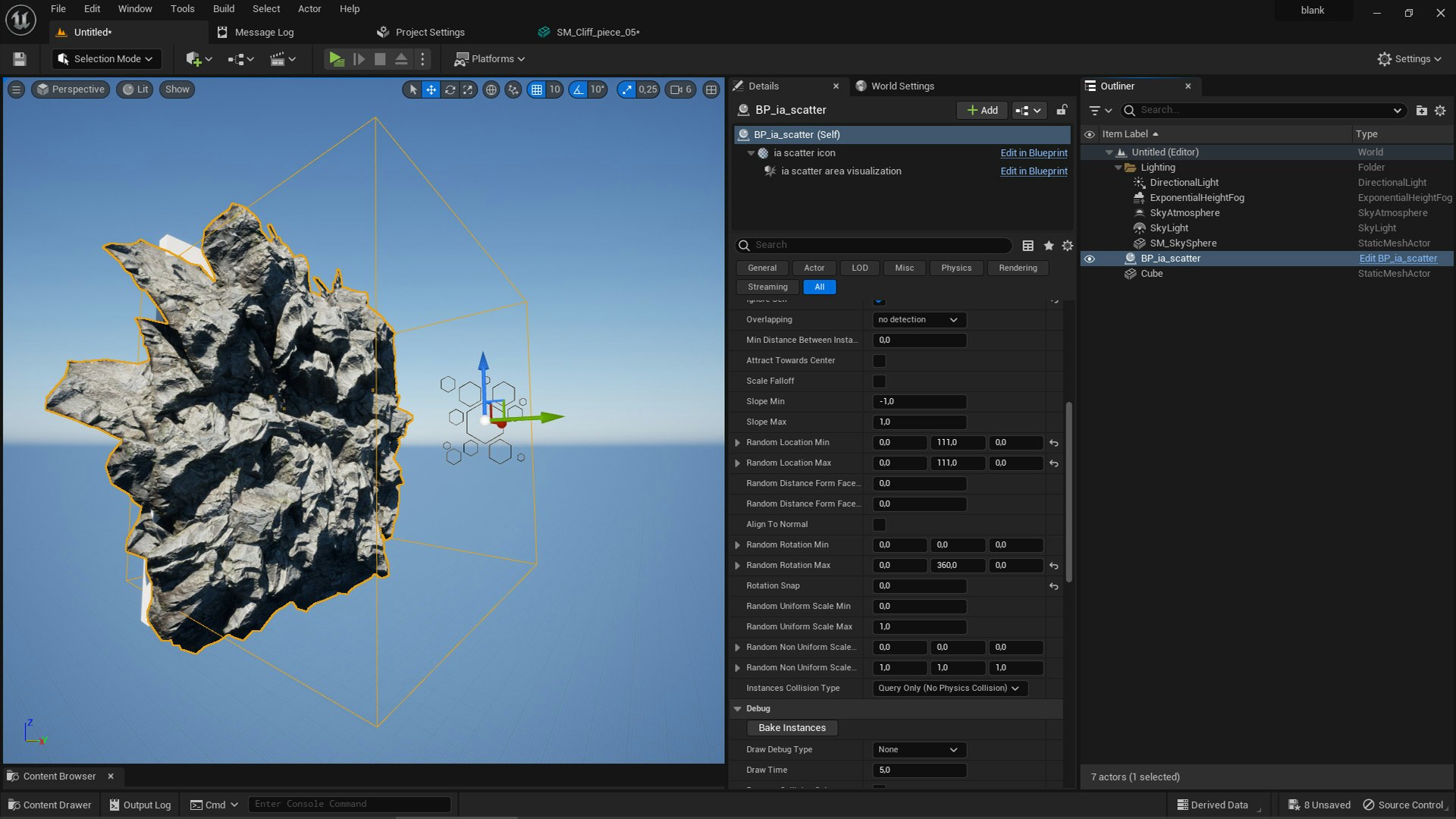The image size is (1456, 819).
Task: Open the Selection Mode dropdown
Action: [x=105, y=59]
